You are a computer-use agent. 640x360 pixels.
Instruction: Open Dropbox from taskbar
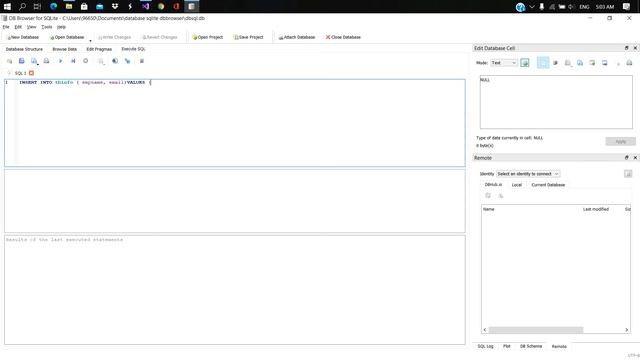tap(115, 7)
